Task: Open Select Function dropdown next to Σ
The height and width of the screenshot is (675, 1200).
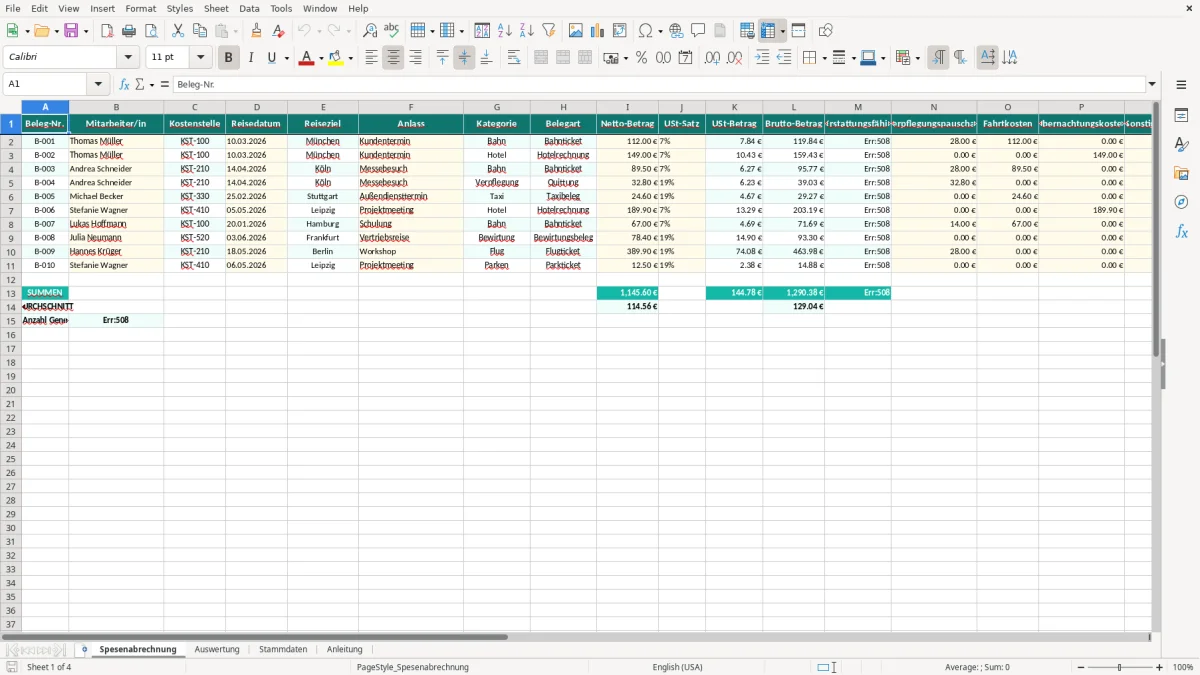Action: (x=152, y=84)
